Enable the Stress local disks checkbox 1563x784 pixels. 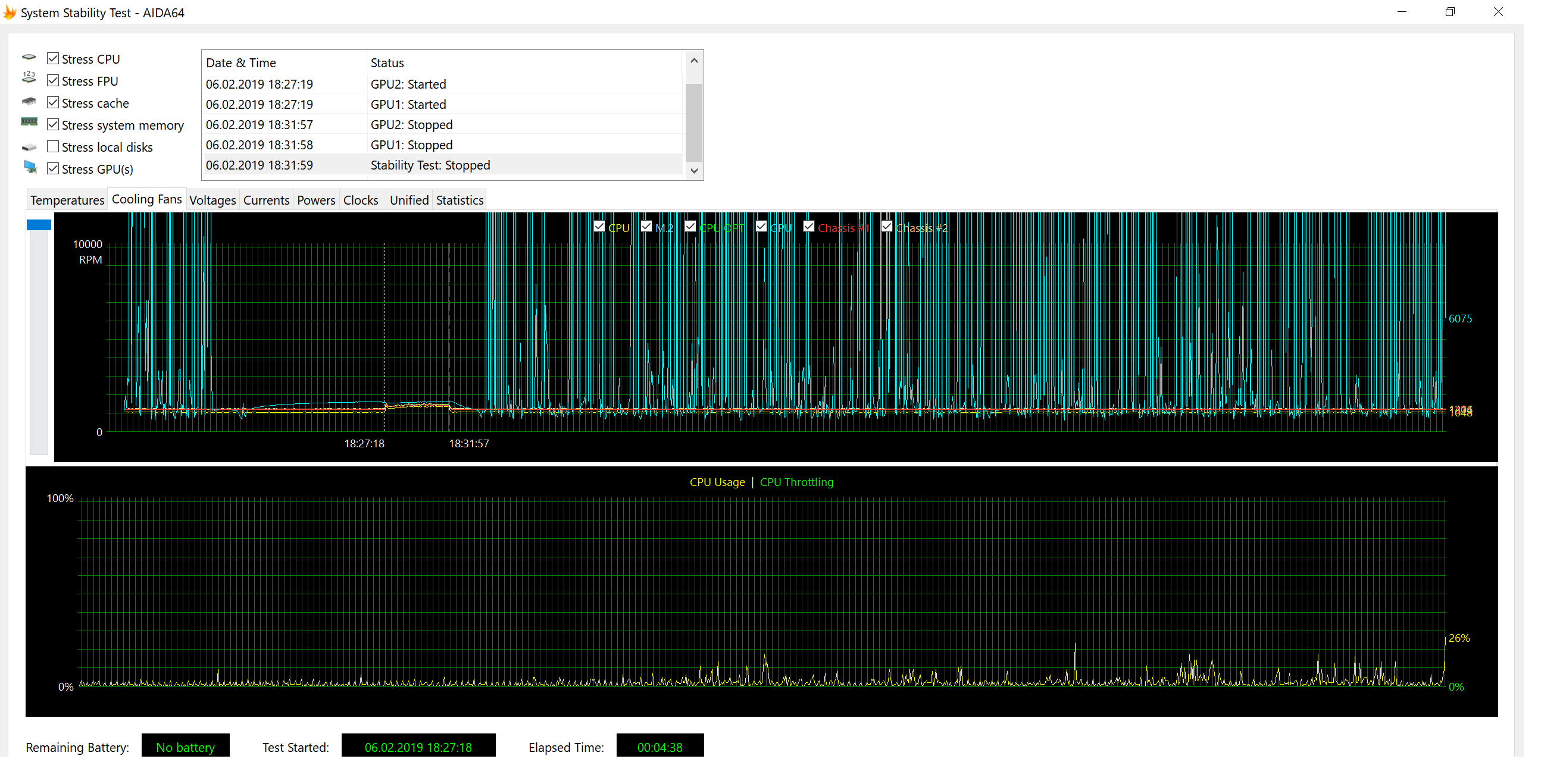[x=53, y=147]
